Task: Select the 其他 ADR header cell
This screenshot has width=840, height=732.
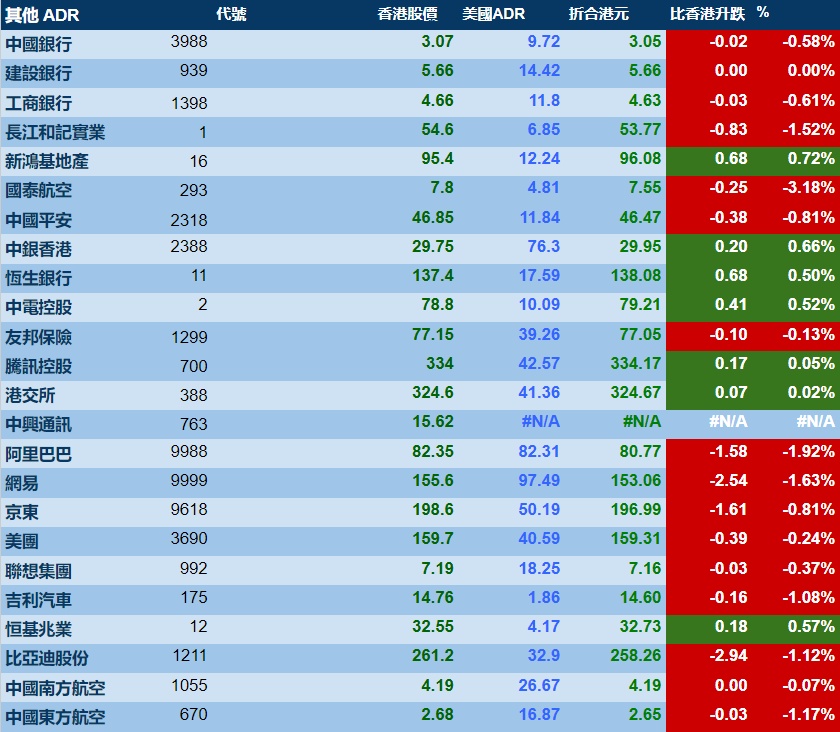Action: [42, 15]
